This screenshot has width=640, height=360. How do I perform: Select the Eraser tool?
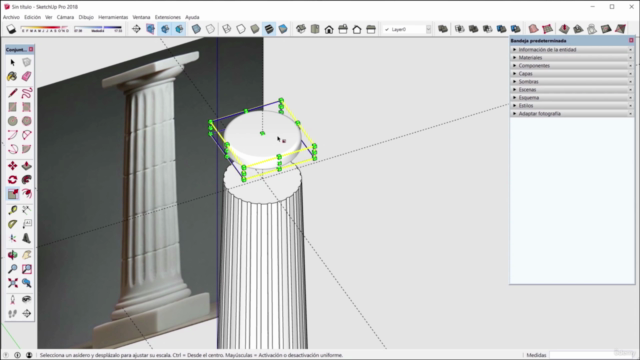pyautogui.click(x=27, y=76)
